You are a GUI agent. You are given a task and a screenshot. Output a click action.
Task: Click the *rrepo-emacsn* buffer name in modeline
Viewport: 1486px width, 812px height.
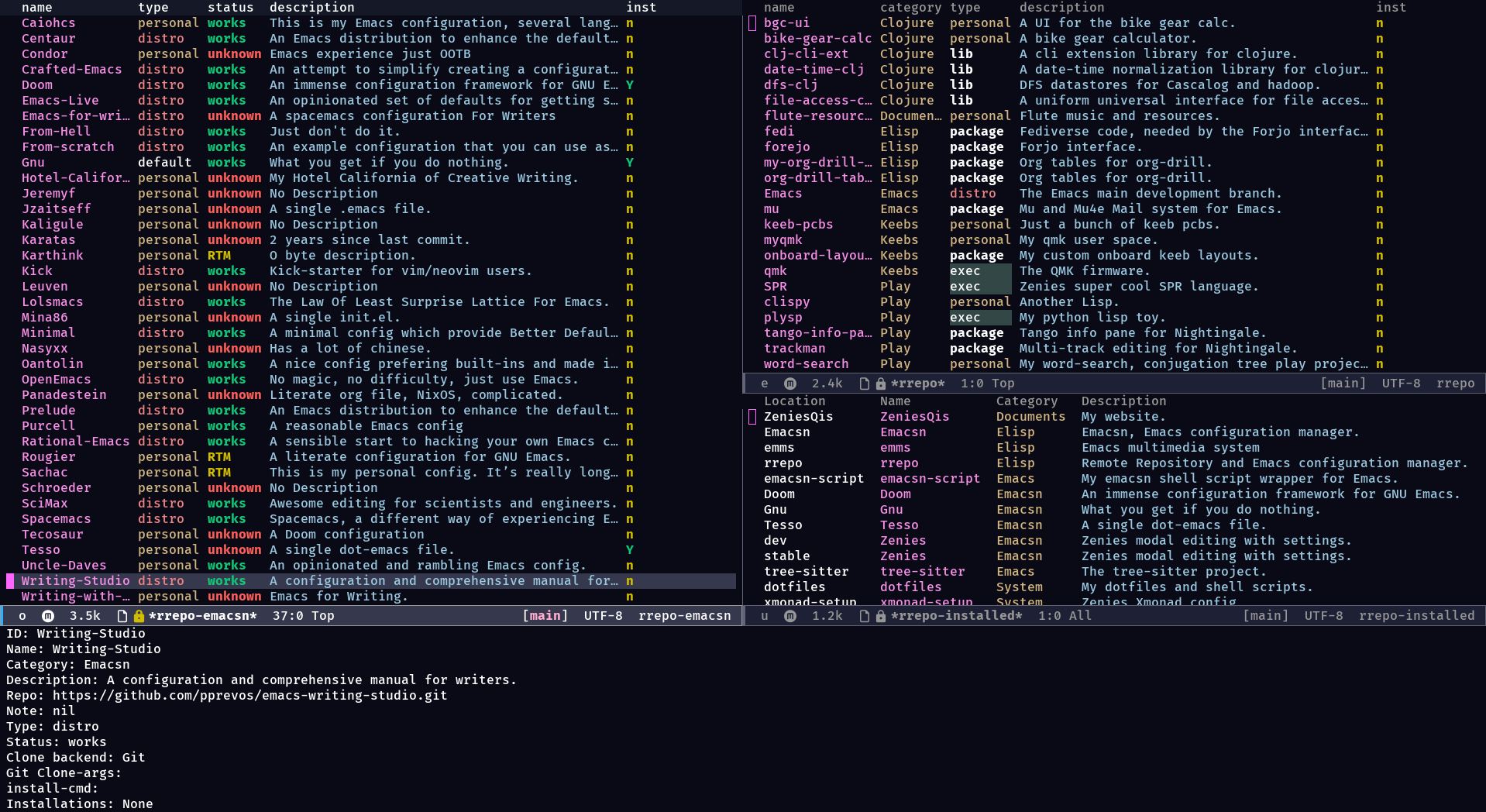(203, 616)
